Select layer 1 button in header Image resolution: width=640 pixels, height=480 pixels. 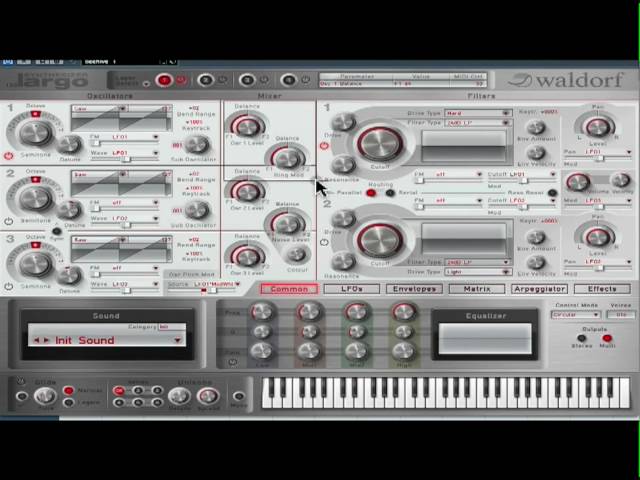(x=164, y=80)
